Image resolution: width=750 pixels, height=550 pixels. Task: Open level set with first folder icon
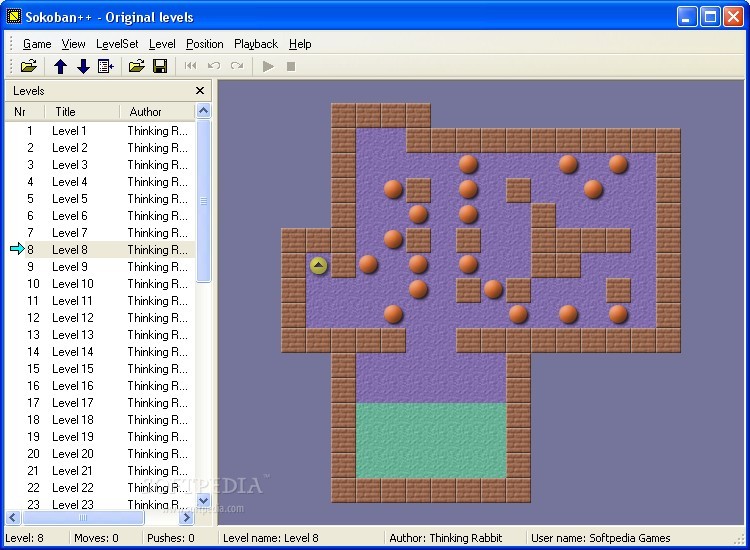coord(29,66)
